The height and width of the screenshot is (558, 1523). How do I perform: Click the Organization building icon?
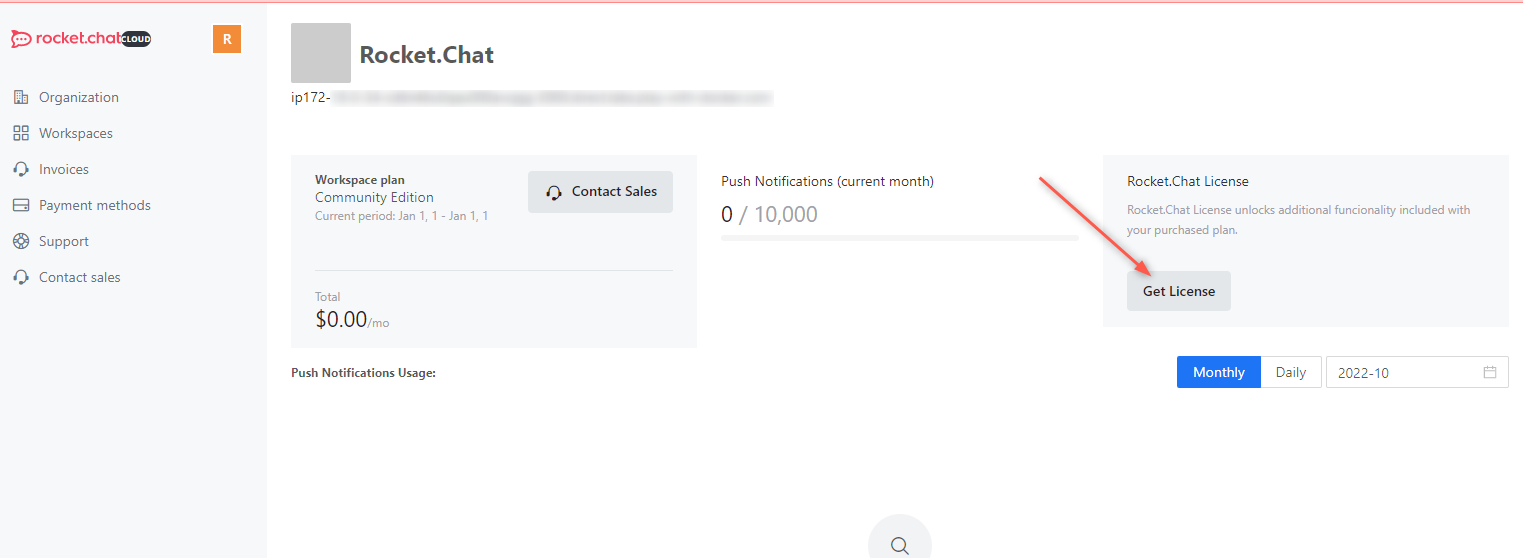[x=21, y=97]
